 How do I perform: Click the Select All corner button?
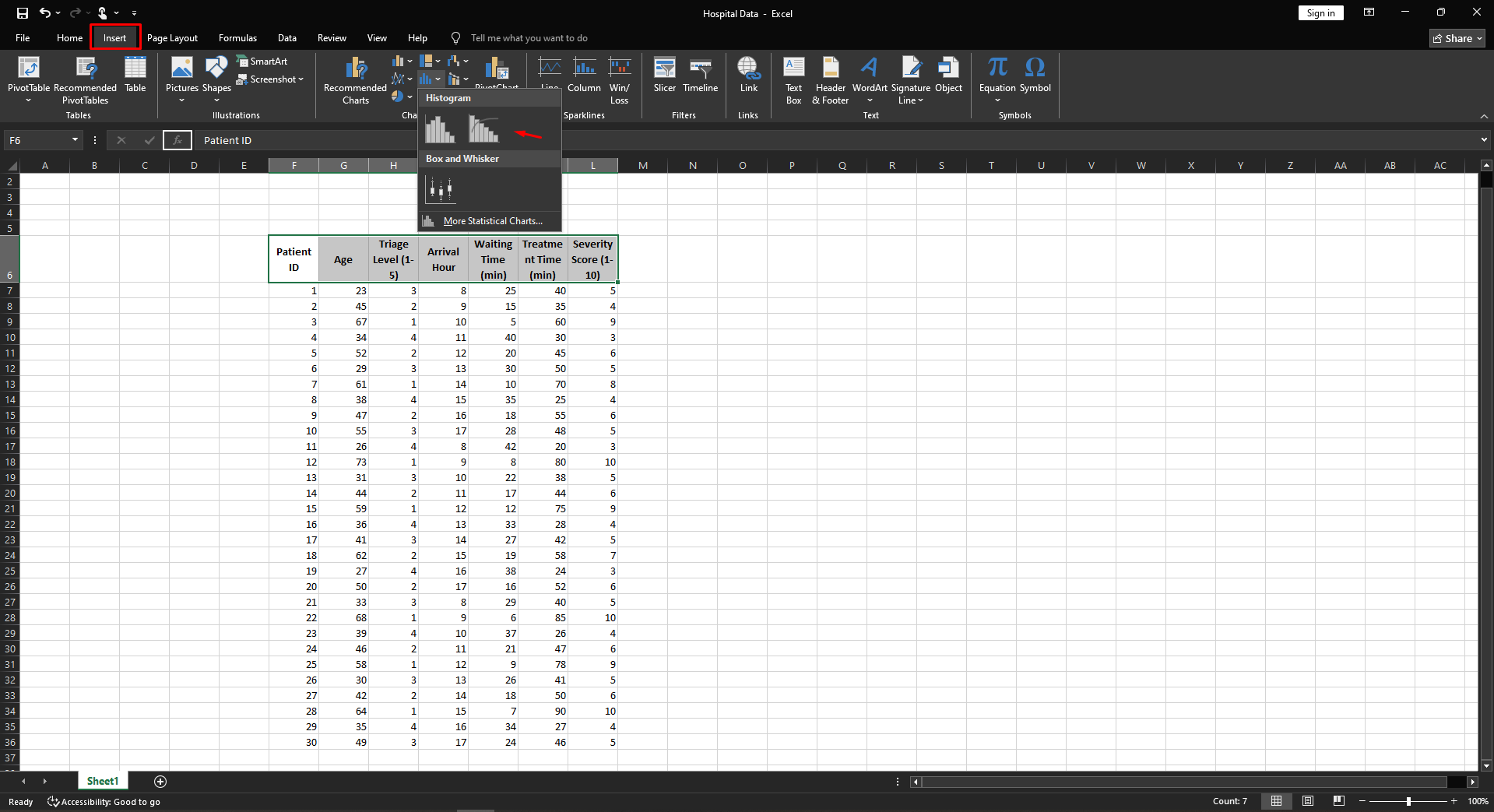(10, 165)
